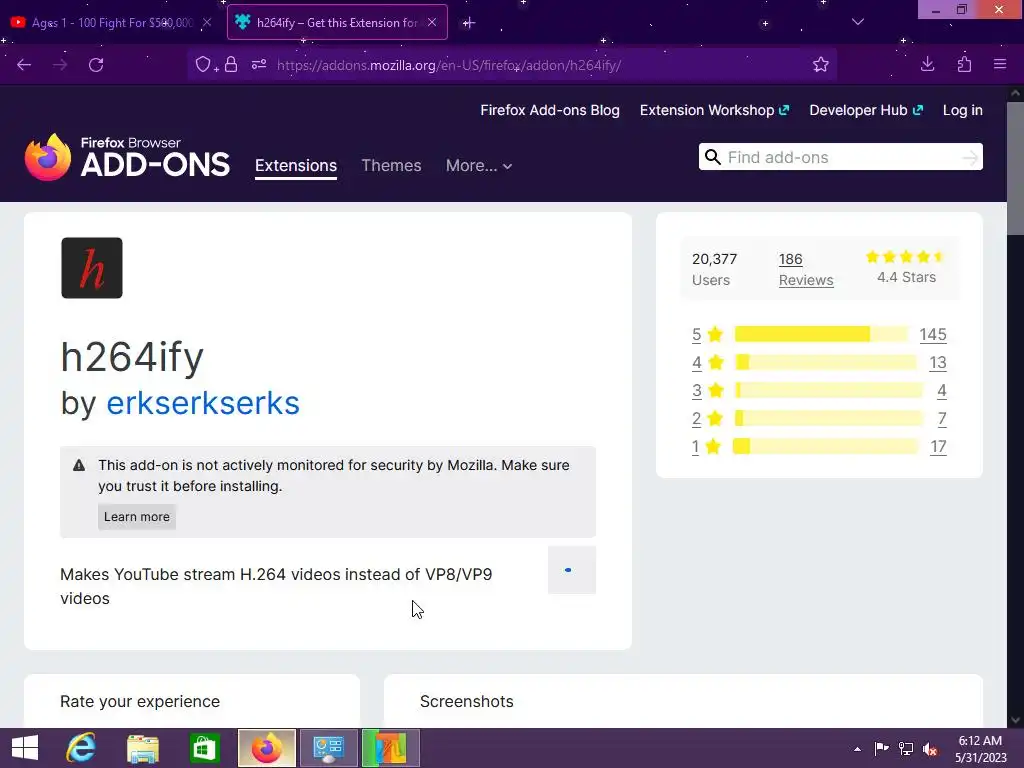Open File Explorer from taskbar
The image size is (1024, 768).
pos(143,748)
